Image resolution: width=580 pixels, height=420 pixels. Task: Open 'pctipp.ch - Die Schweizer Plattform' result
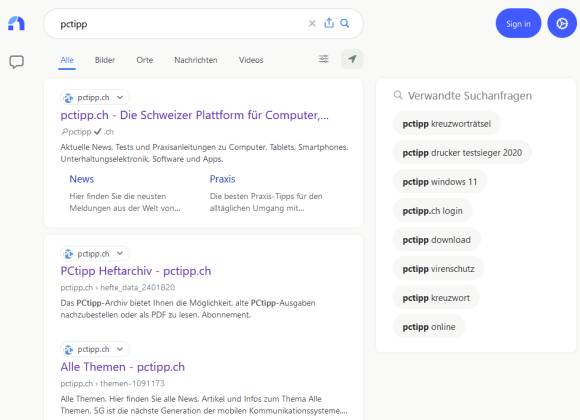tap(195, 115)
